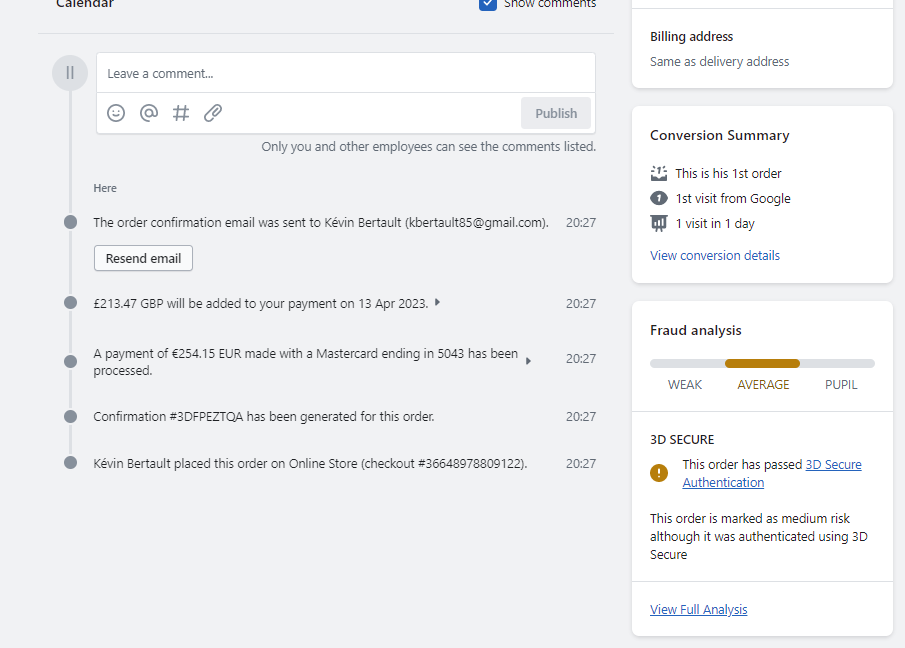
Task: Click the order placed timeline marker
Action: click(70, 463)
